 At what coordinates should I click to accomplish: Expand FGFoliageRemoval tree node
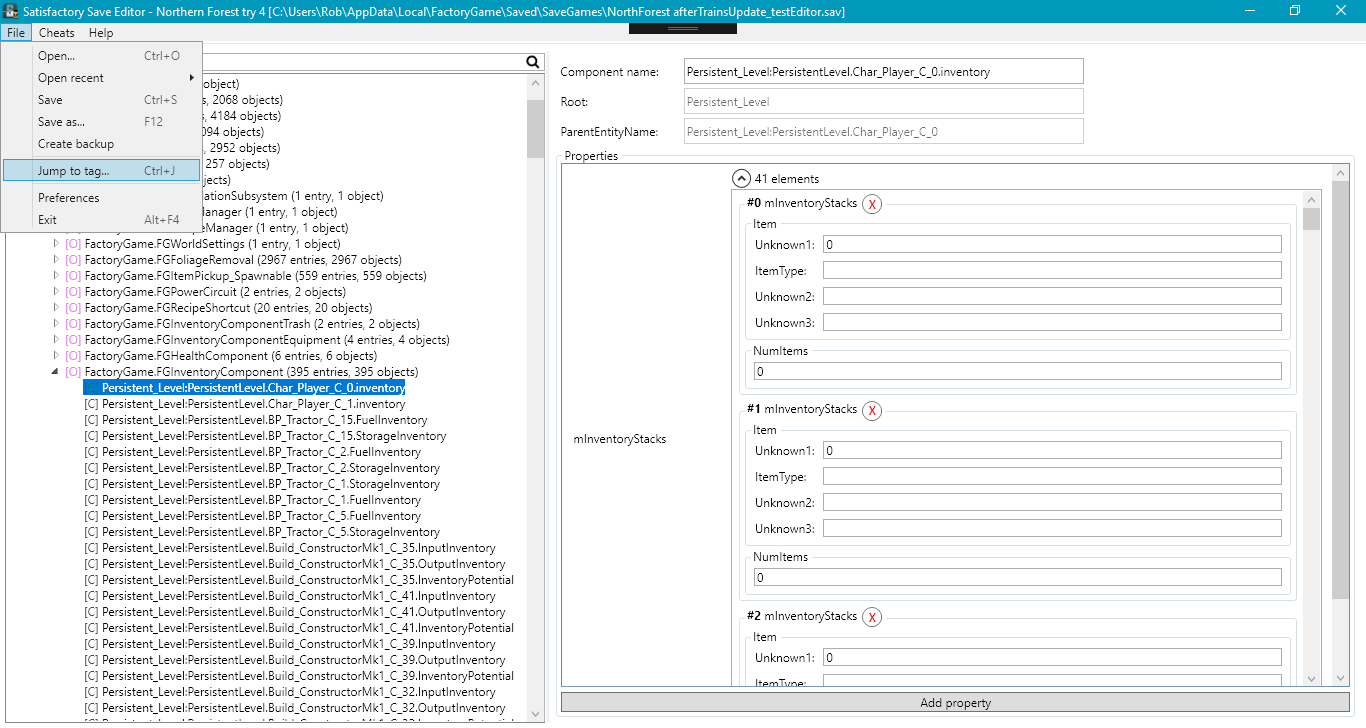(x=56, y=260)
